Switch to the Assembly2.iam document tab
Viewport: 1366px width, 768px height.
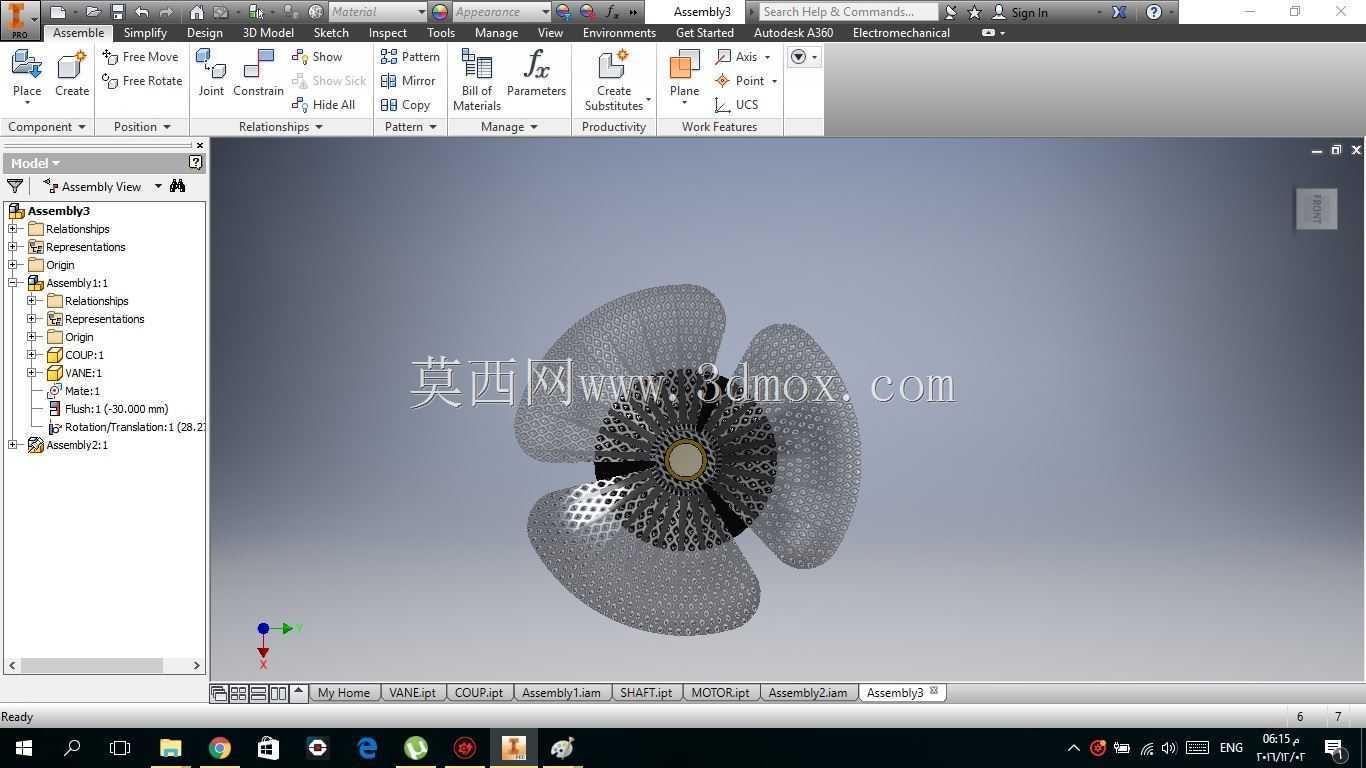tap(808, 692)
